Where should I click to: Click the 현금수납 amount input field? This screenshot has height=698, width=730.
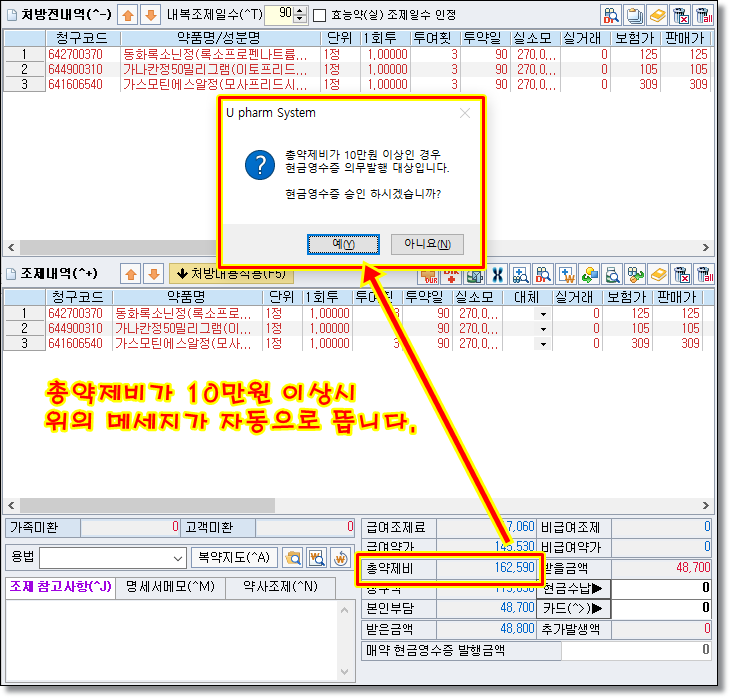coord(660,588)
